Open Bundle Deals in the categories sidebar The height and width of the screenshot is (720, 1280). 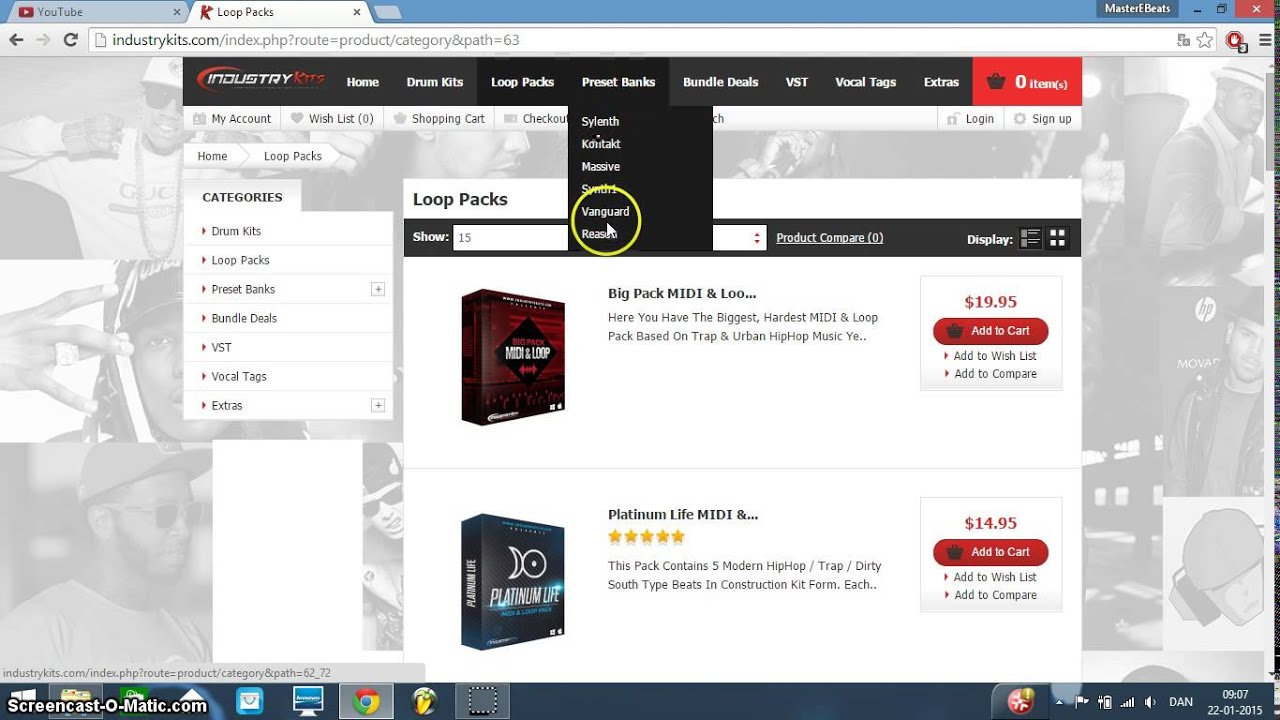(244, 318)
